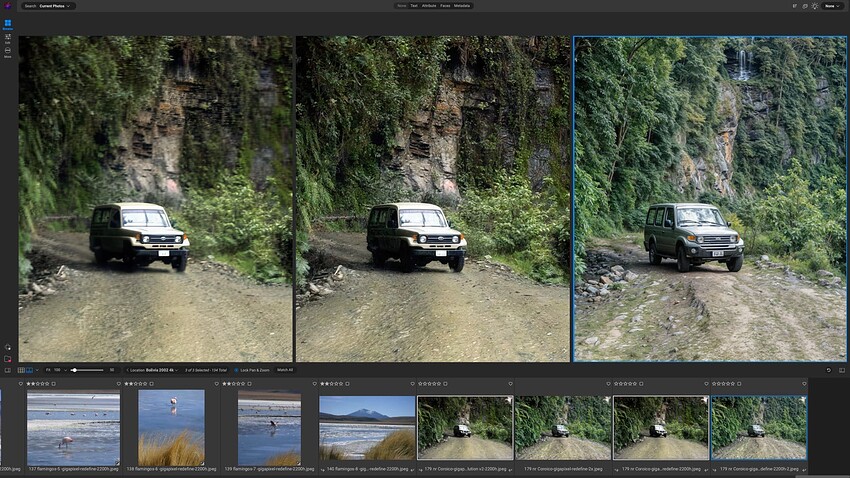Toggle color label box on 138 flamingos-6
The width and height of the screenshot is (850, 478).
[151, 384]
